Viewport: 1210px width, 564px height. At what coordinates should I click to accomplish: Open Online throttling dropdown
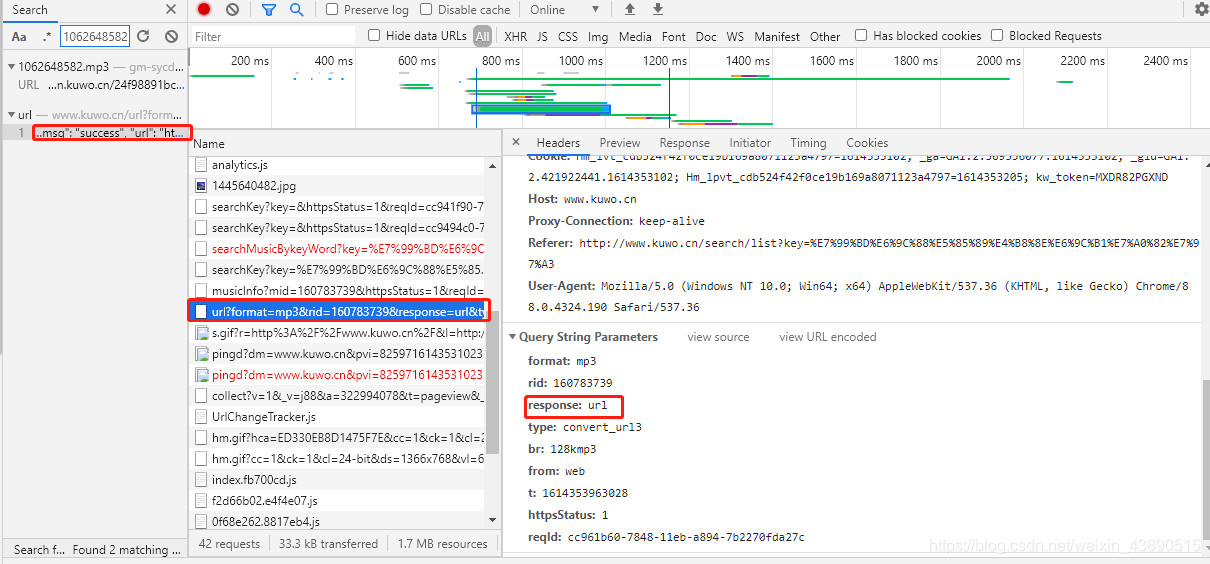pos(565,9)
